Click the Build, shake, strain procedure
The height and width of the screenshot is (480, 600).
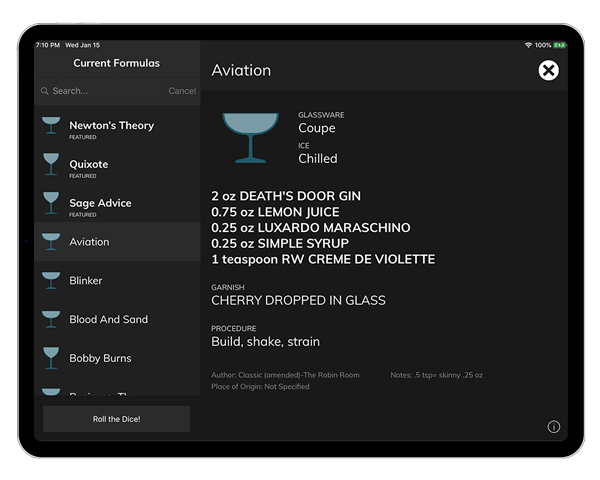click(x=265, y=342)
